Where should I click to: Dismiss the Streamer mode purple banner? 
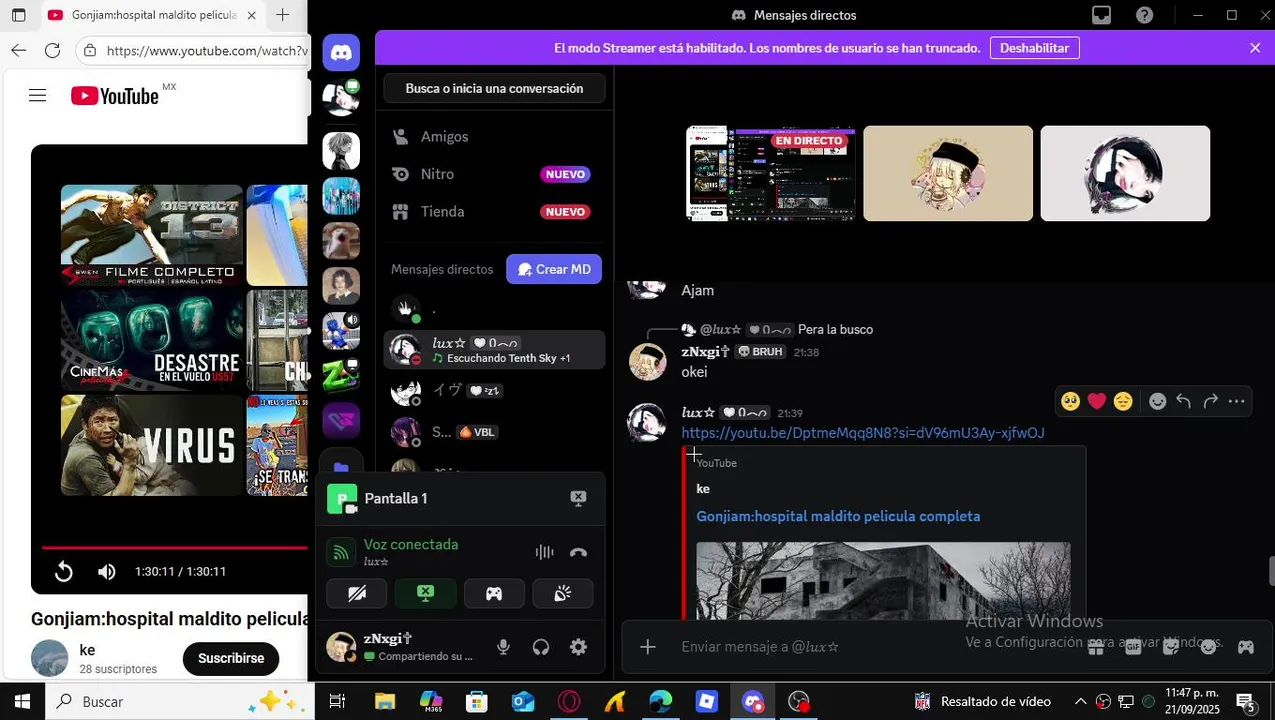pos(1255,48)
